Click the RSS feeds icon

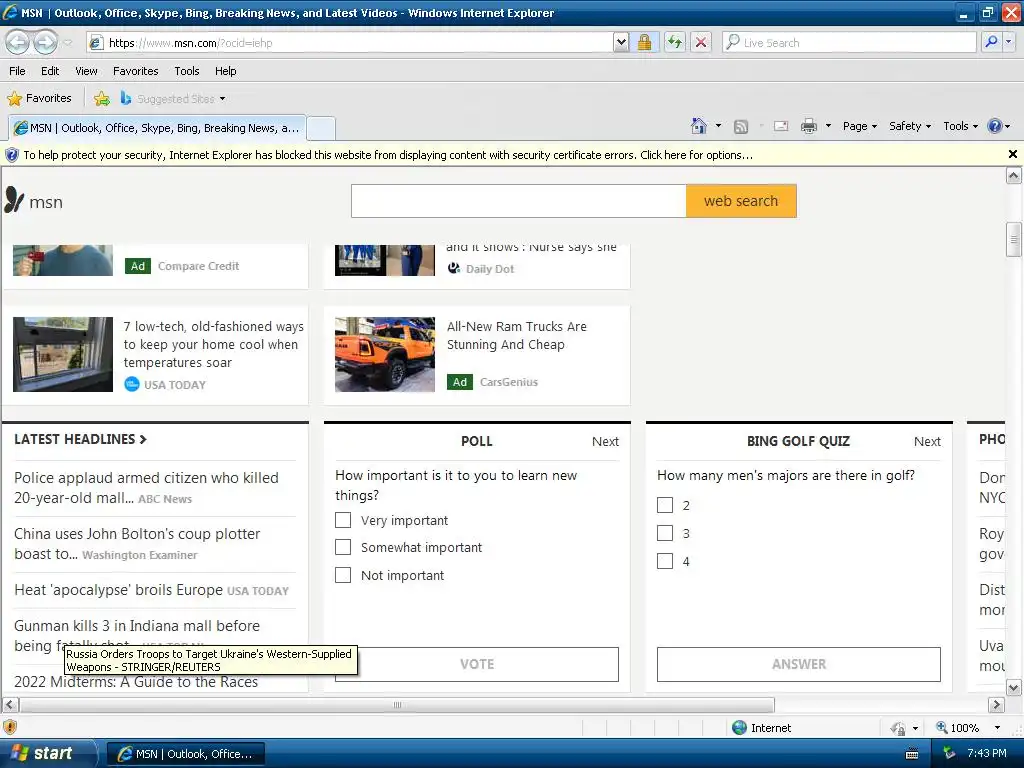741,127
